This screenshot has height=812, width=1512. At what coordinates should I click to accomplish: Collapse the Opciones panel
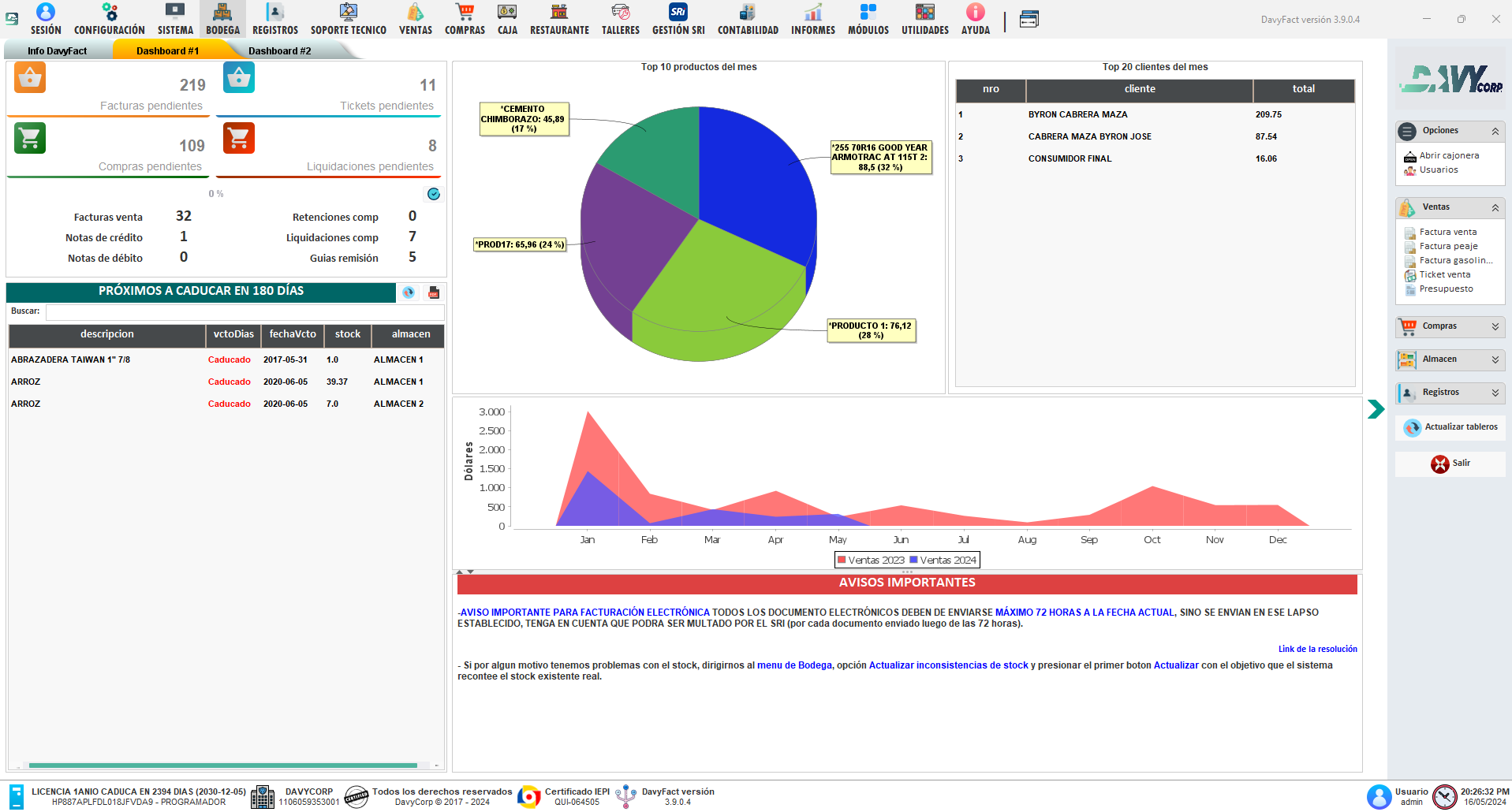(x=1495, y=132)
